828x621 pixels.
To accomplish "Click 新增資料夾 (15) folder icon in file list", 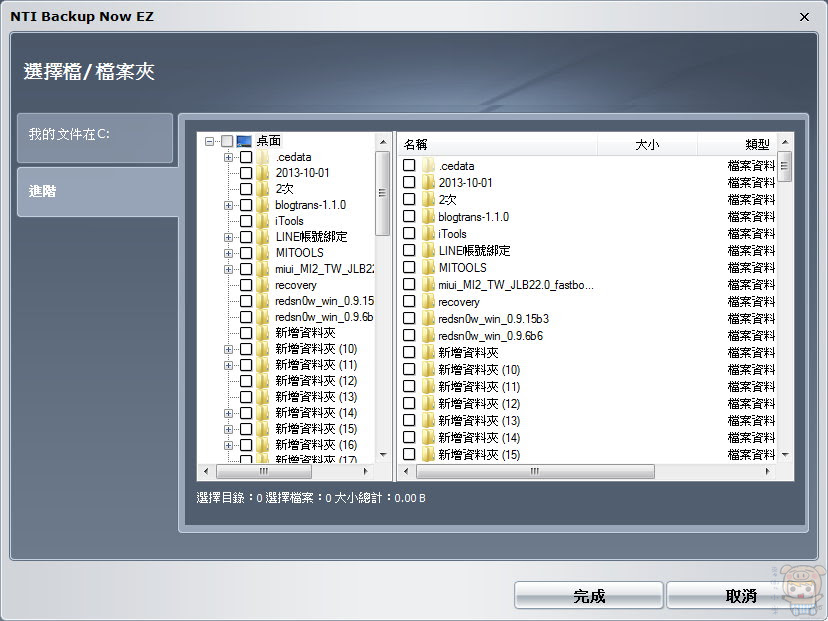I will click(428, 454).
